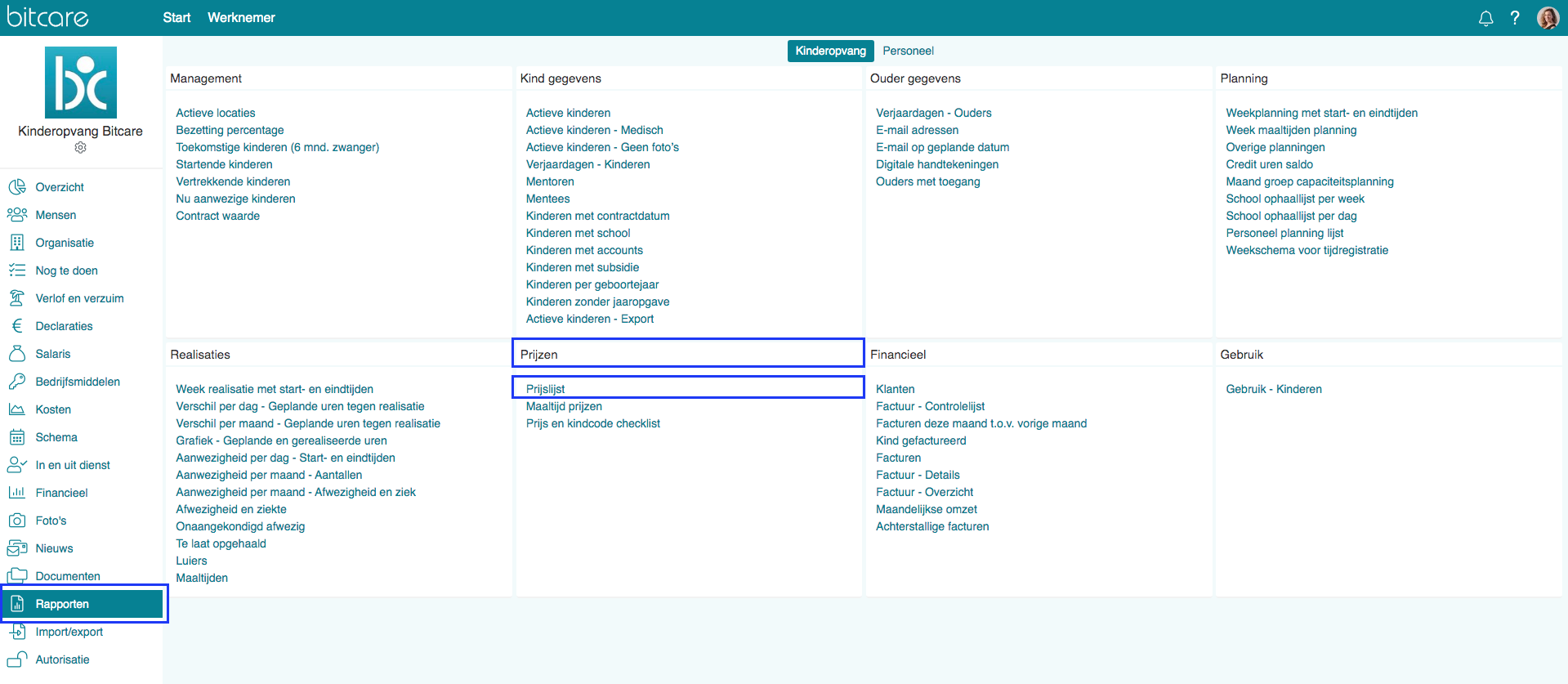Viewport: 1568px width, 684px height.
Task: Open the Mensen sidebar label
Action: (x=56, y=215)
